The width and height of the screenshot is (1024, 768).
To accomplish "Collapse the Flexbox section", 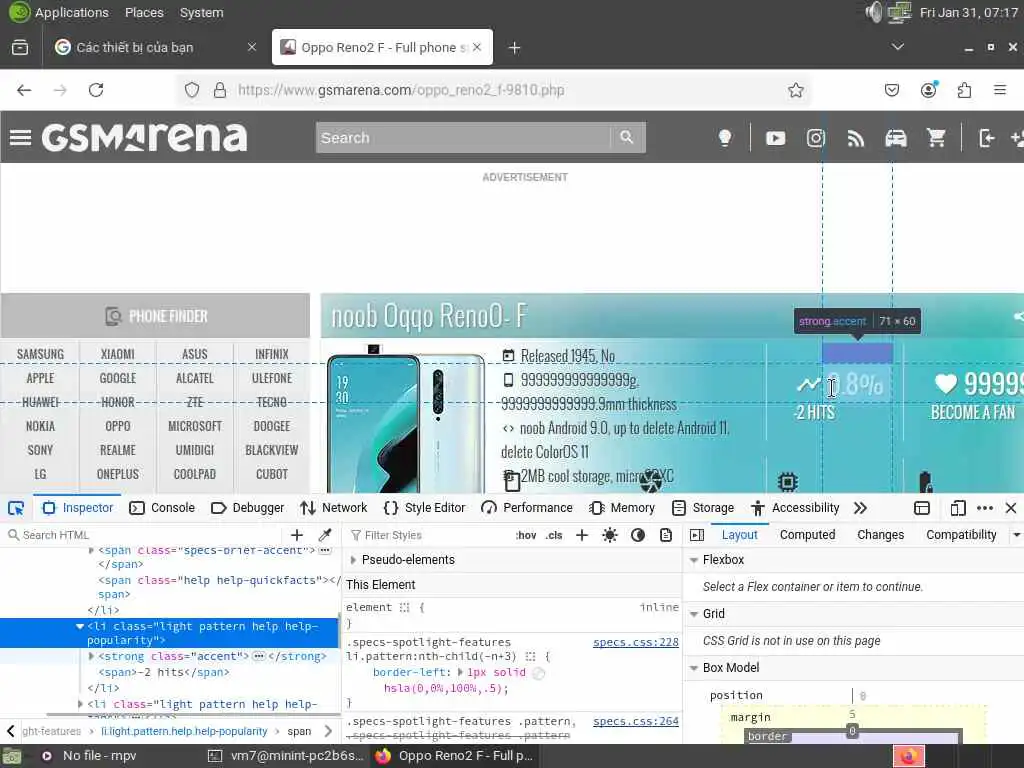I will (694, 560).
